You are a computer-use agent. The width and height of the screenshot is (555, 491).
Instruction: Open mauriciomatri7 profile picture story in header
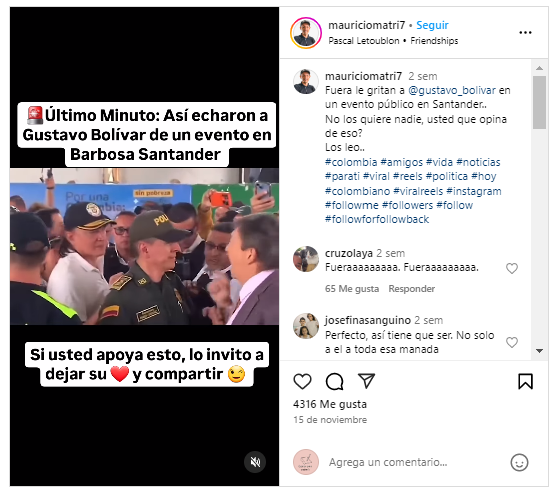[x=306, y=33]
